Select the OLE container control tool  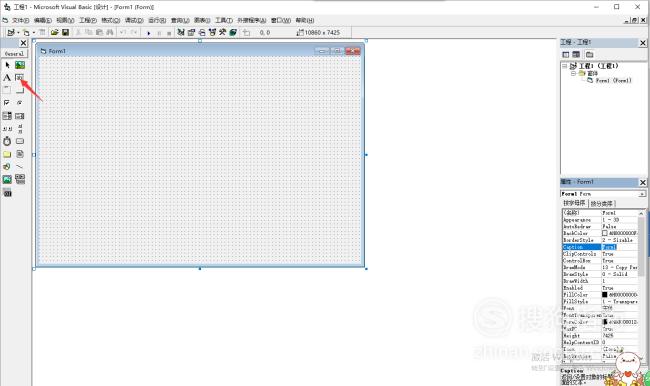pos(7,192)
